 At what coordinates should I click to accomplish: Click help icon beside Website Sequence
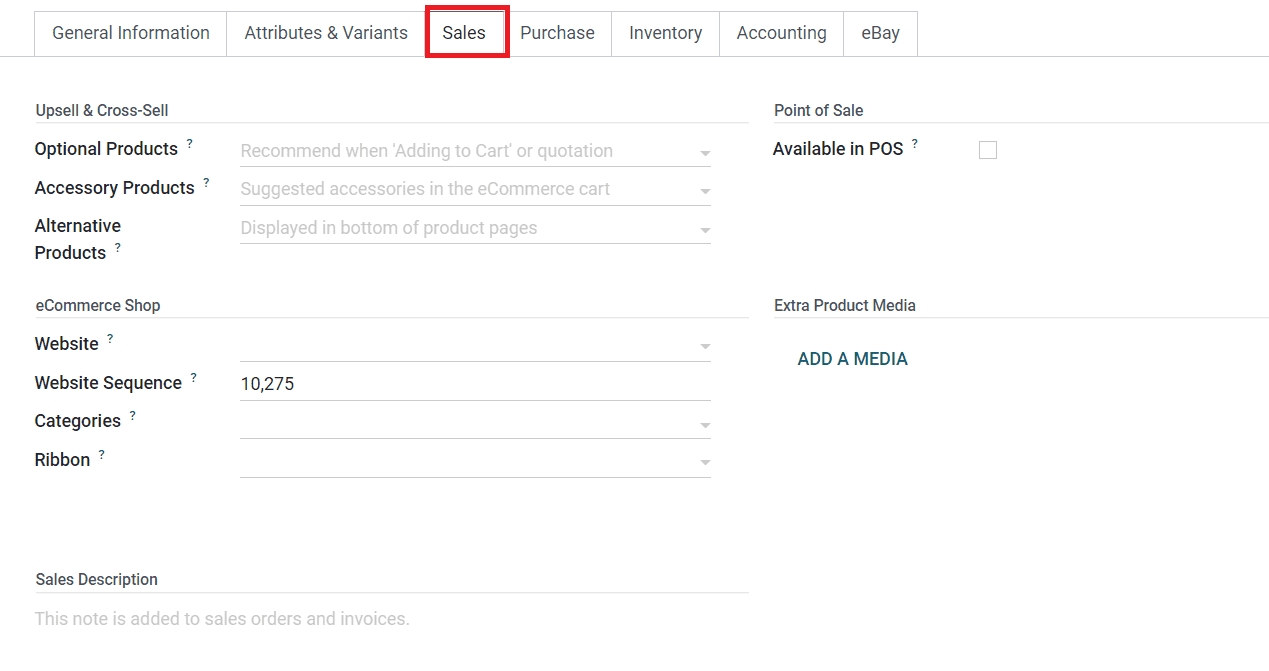coord(193,378)
